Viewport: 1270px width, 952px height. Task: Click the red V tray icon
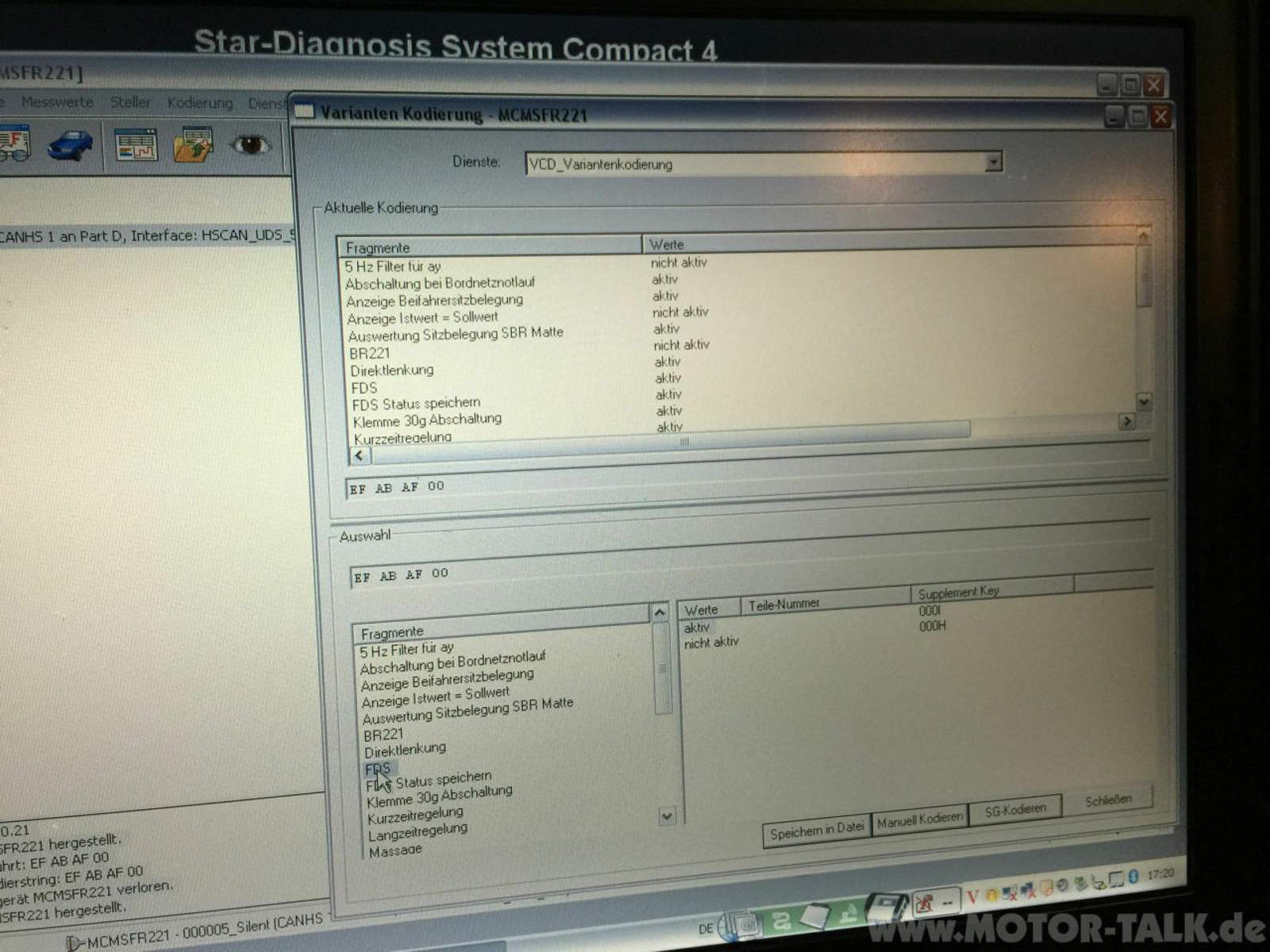[973, 898]
